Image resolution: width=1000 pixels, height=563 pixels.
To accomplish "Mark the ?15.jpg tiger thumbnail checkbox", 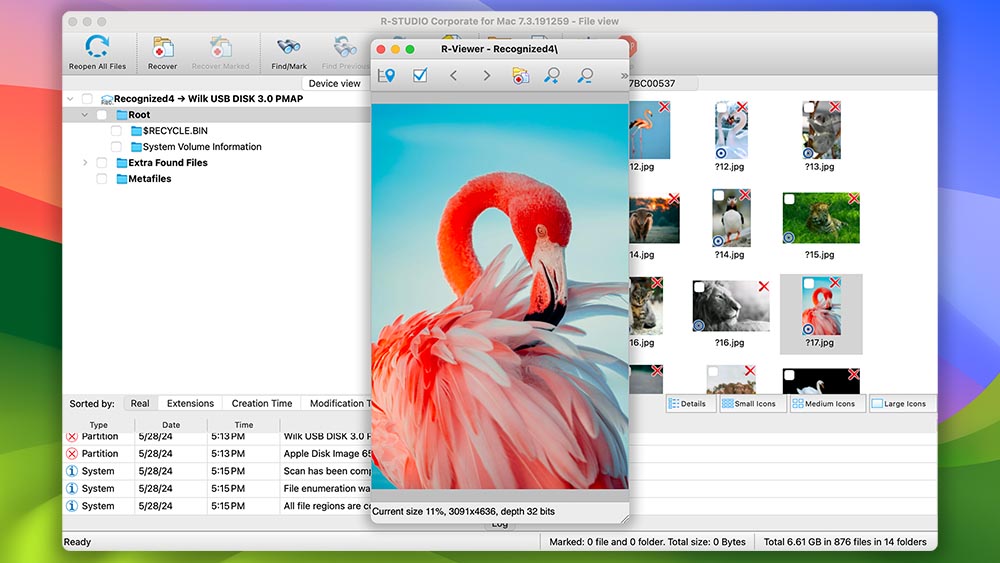I will click(x=789, y=200).
